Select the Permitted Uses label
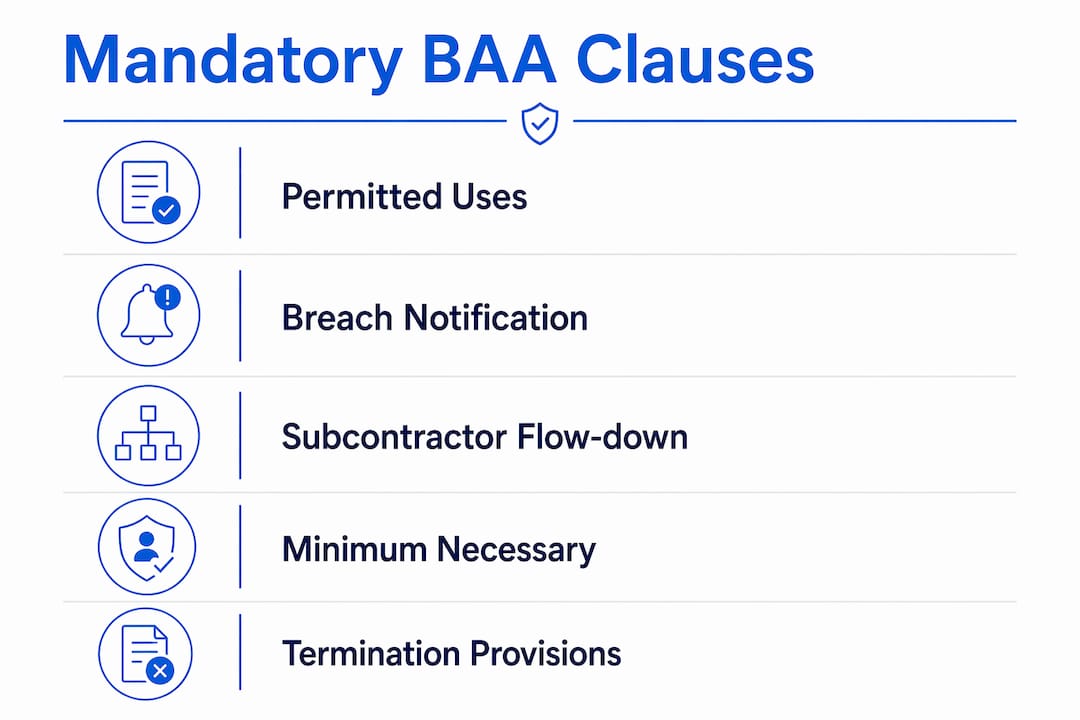Screen dimensions: 1080x720 click(404, 197)
